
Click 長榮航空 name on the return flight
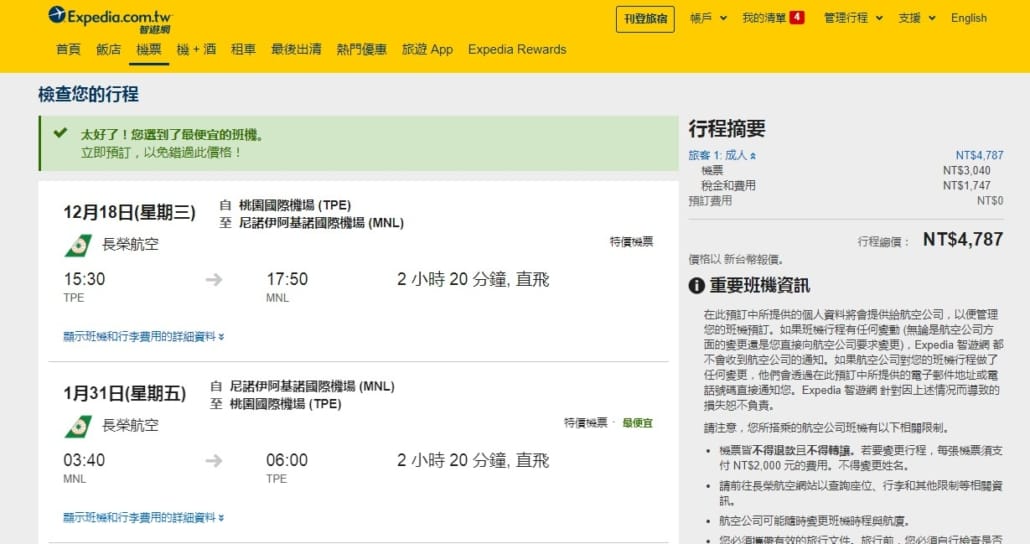(130, 426)
